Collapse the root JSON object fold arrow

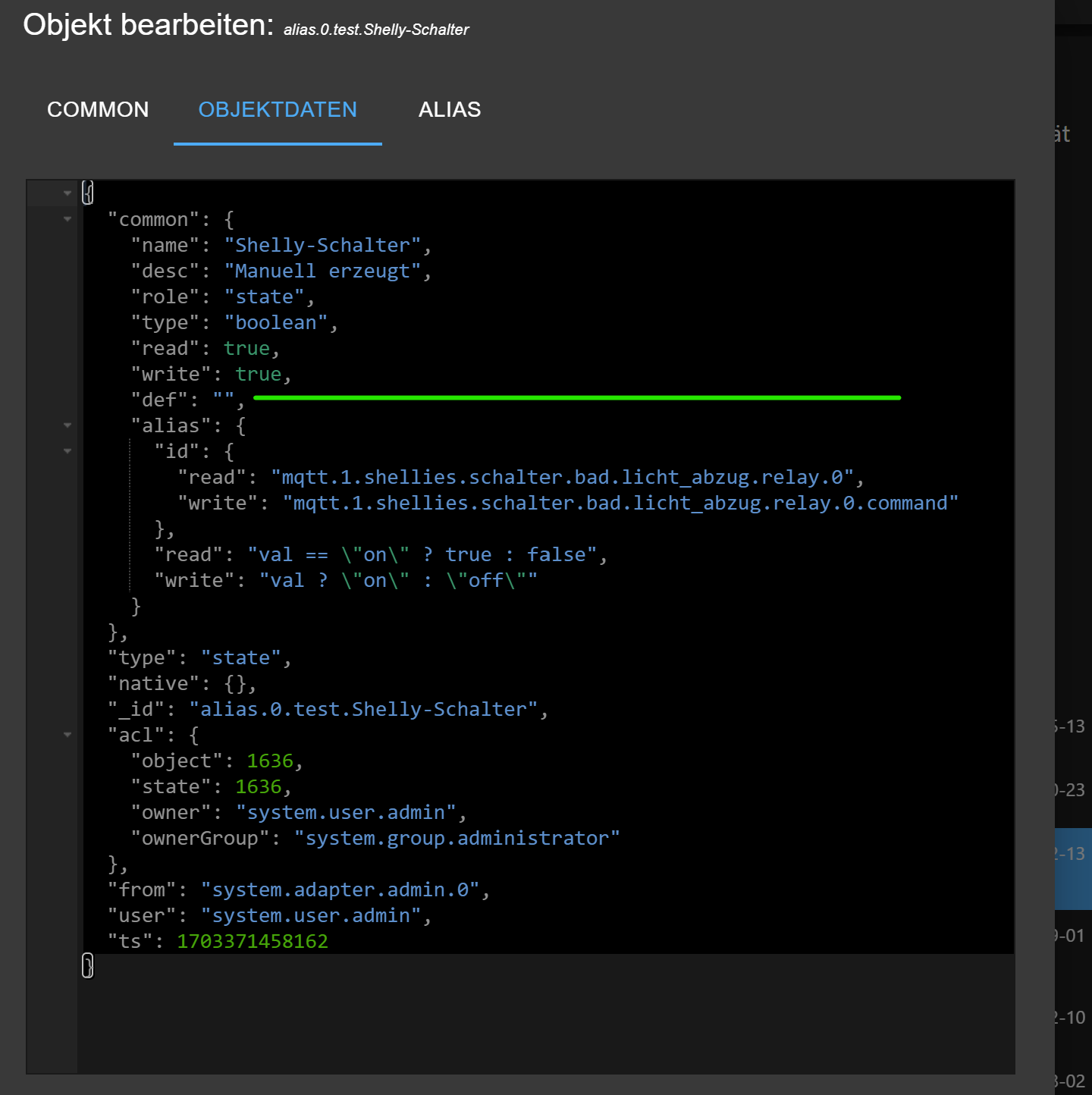tap(67, 193)
